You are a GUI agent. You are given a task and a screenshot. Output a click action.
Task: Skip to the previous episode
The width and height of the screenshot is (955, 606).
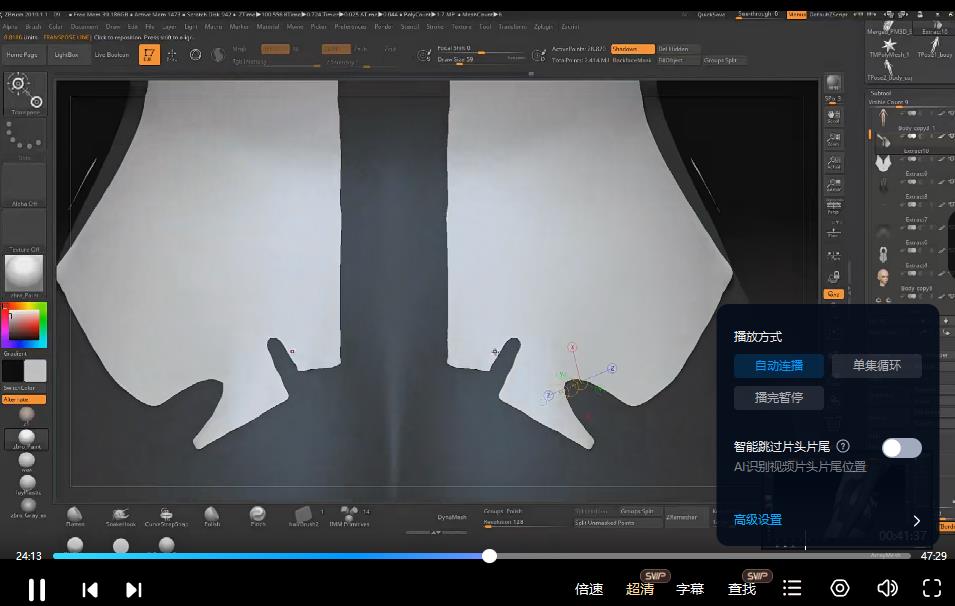[90, 589]
